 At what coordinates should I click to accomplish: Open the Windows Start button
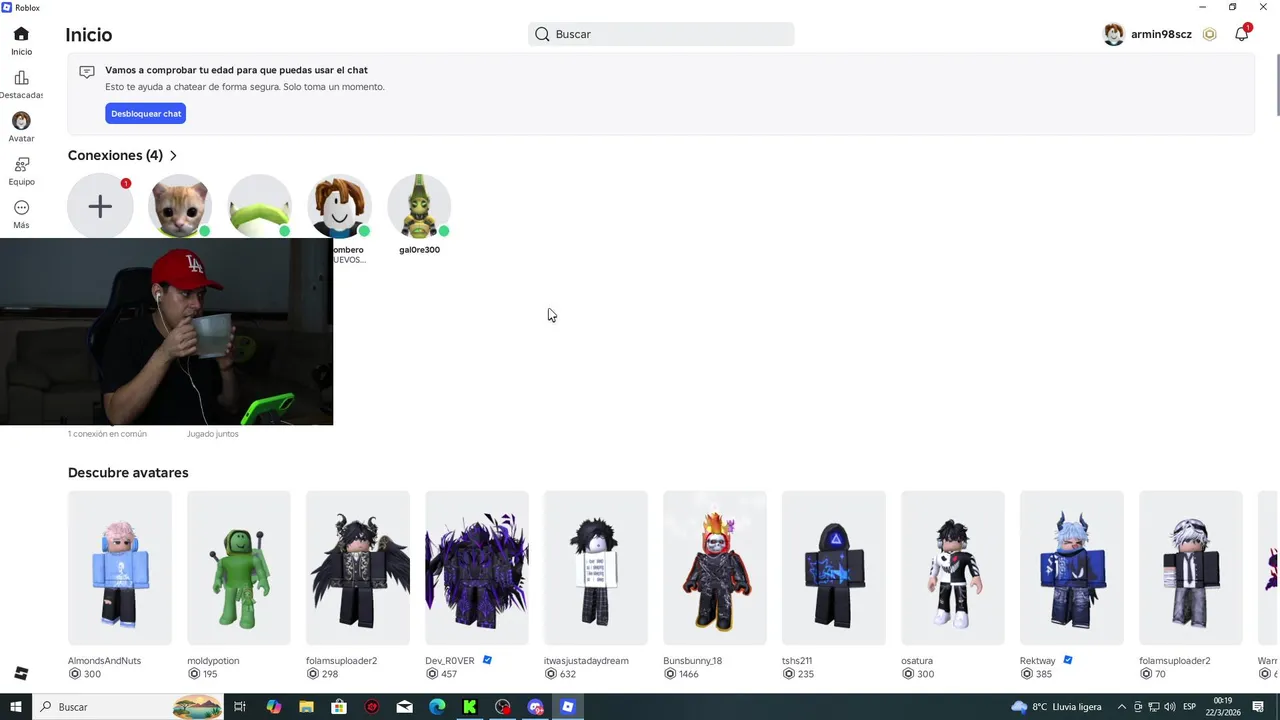click(16, 707)
